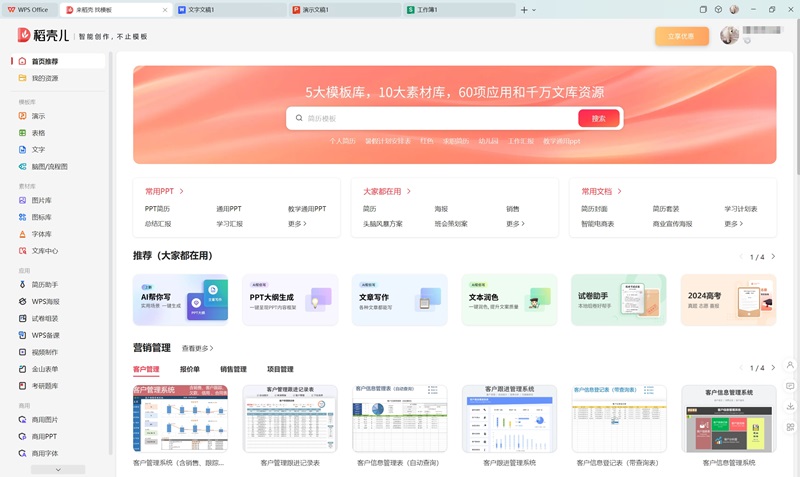Click the download icon on right edge
800x477 pixels.
[790, 406]
